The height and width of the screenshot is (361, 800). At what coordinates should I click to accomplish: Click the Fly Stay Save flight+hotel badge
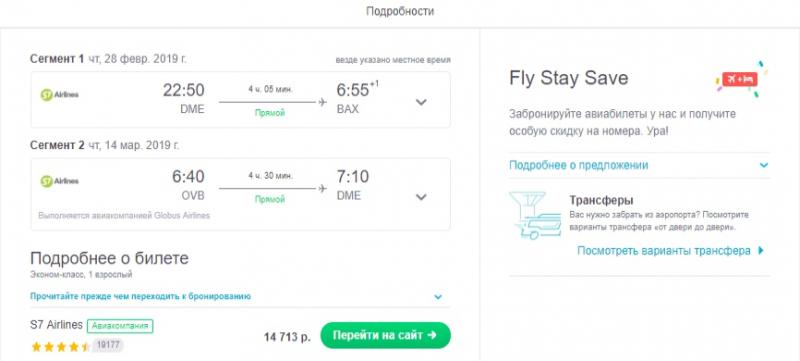(x=740, y=80)
